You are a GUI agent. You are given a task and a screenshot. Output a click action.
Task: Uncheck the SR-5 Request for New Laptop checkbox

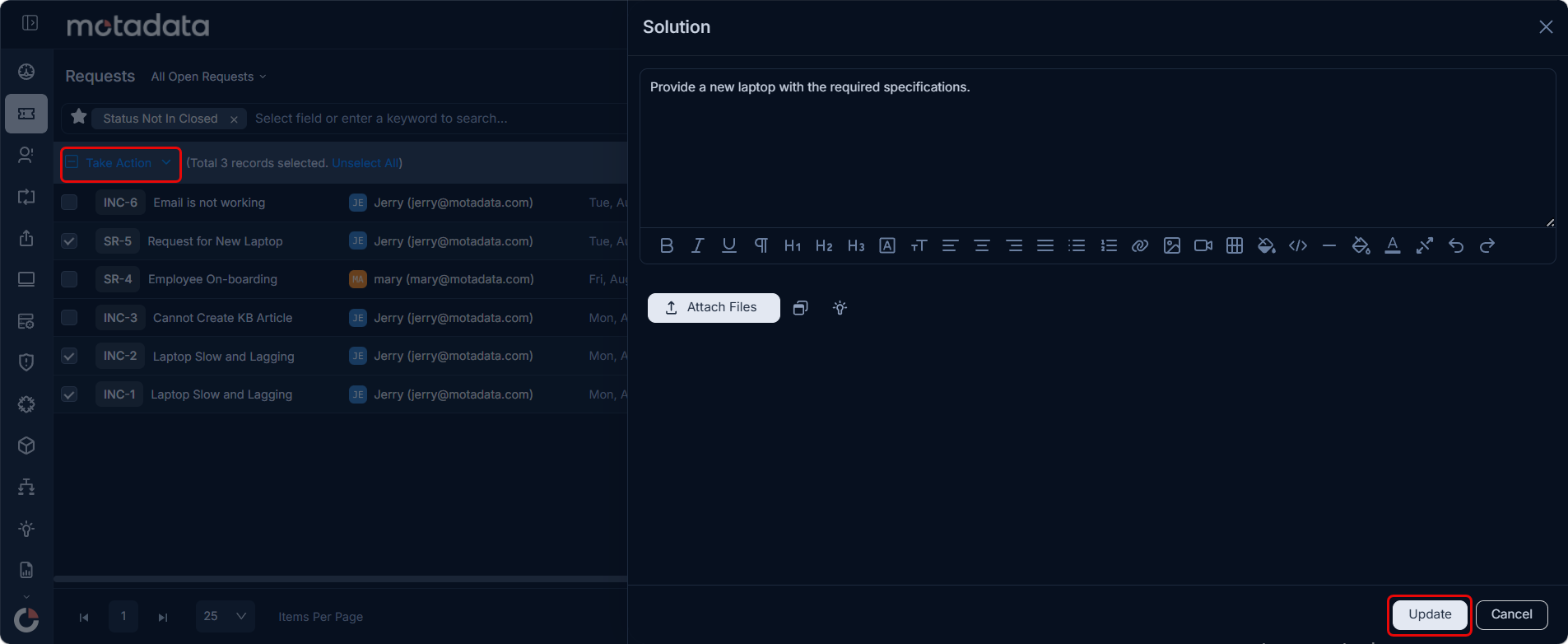(69, 241)
